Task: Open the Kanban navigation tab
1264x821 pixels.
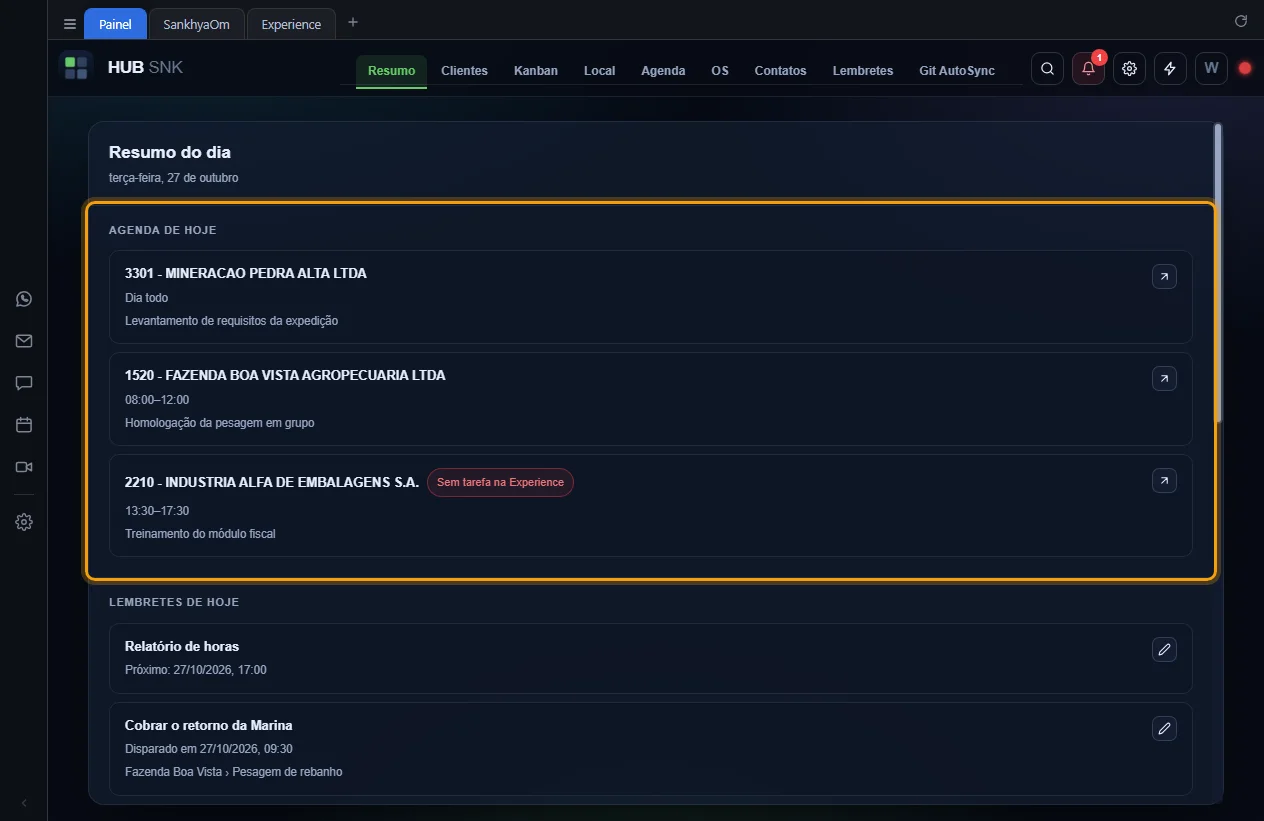Action: pos(536,71)
